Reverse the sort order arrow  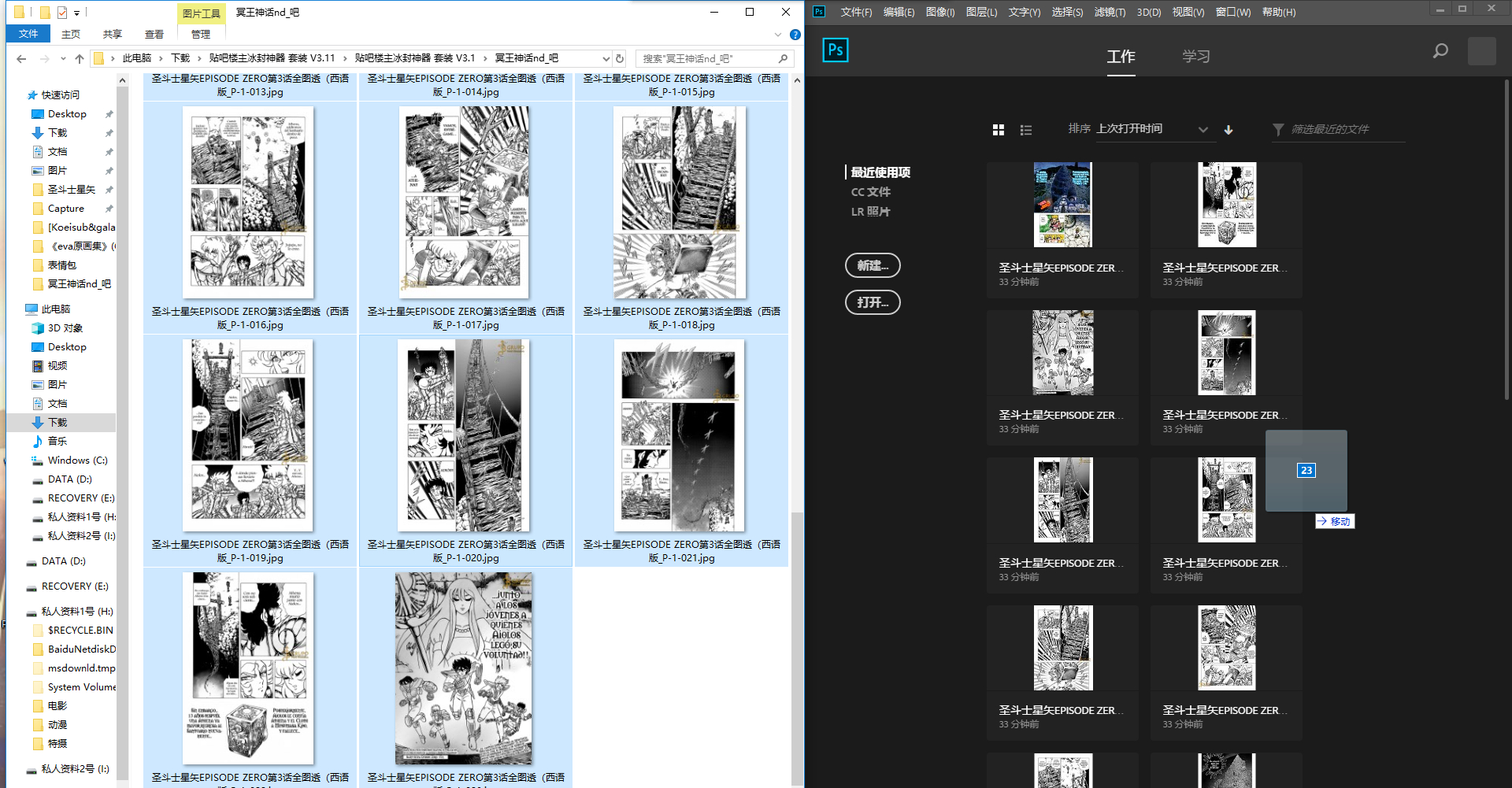click(1228, 130)
